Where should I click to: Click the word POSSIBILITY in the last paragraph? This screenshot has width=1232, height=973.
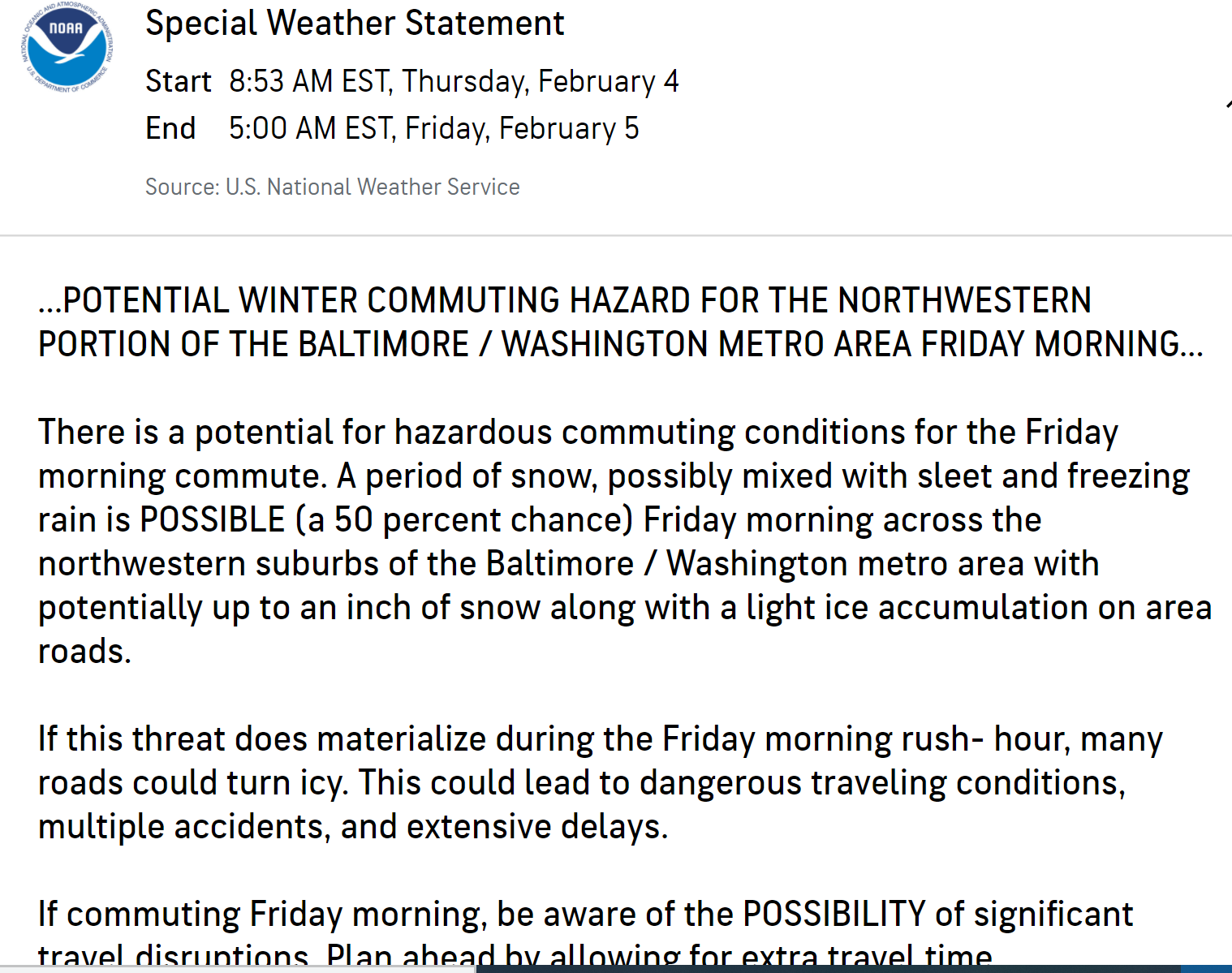pos(834,914)
